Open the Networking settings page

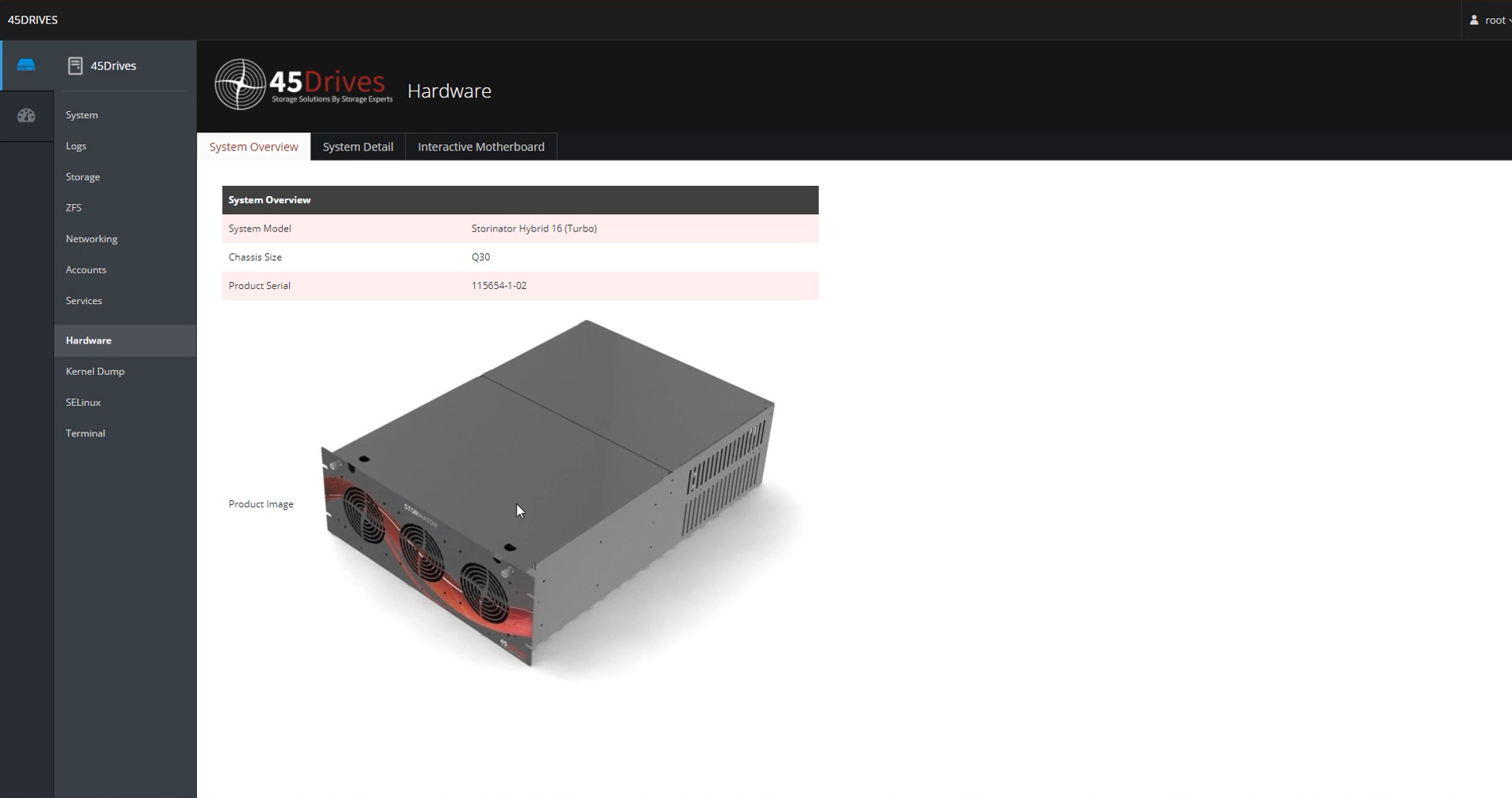[x=91, y=238]
